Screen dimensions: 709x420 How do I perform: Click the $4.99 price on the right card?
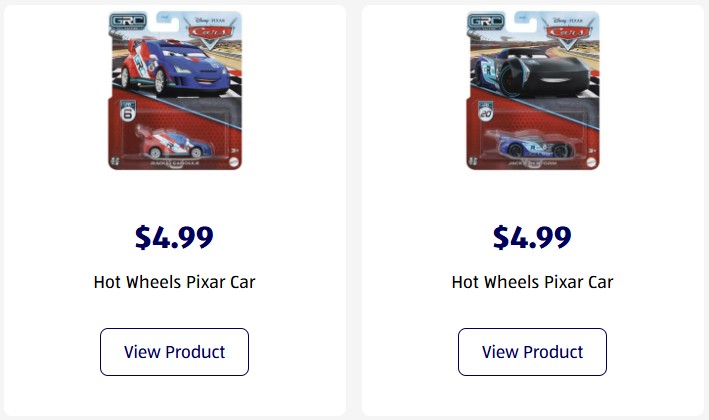click(532, 237)
